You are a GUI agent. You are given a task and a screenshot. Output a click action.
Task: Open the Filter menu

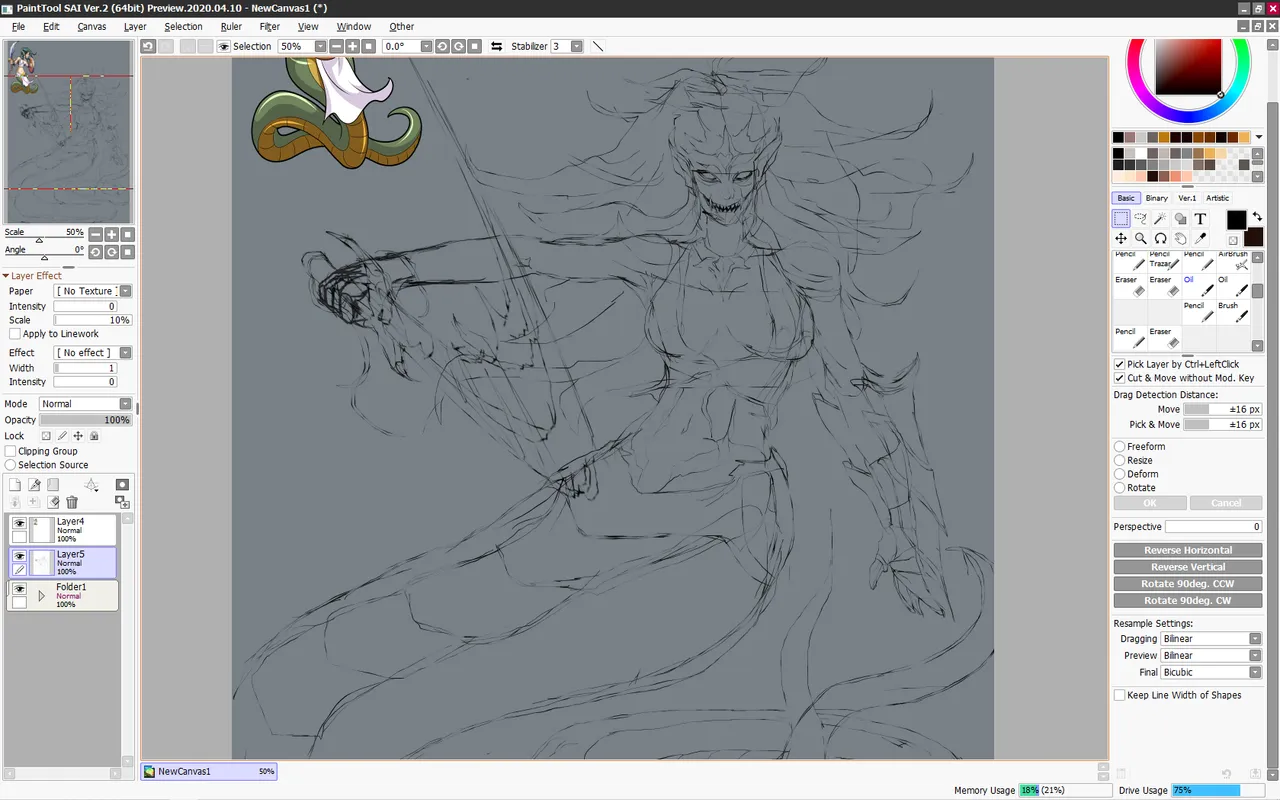coord(270,27)
